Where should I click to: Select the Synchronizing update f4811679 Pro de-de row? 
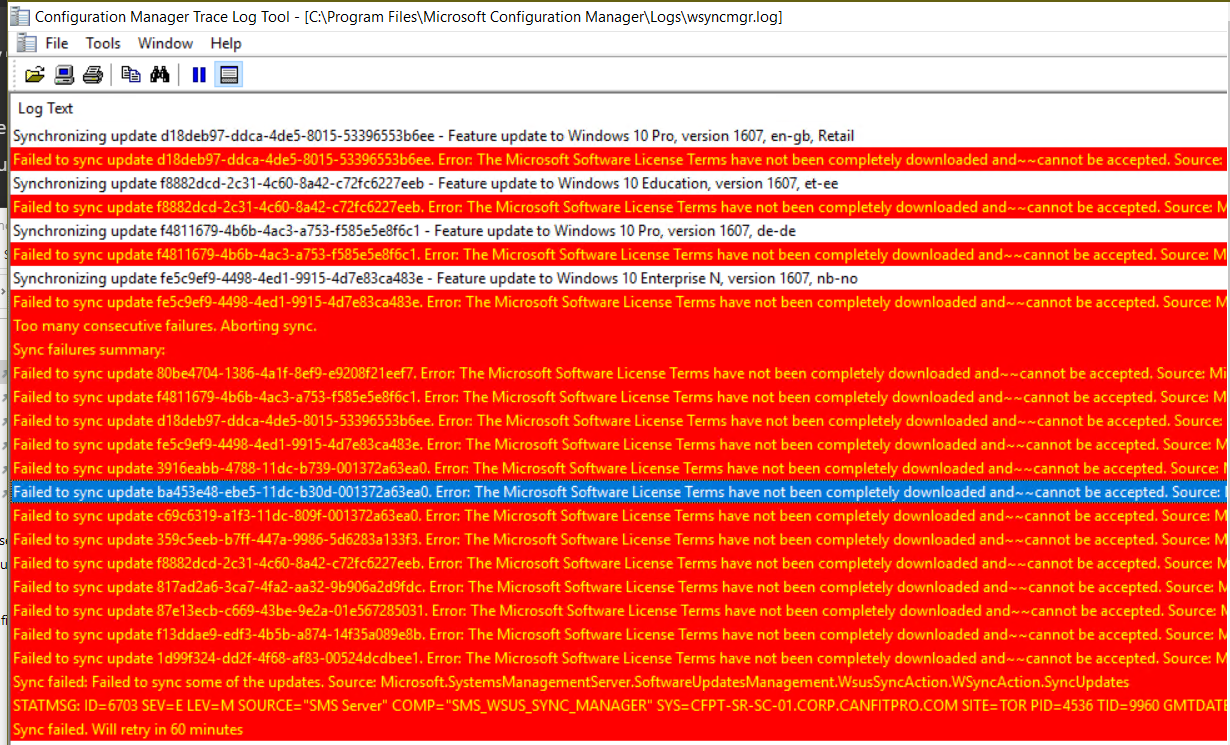619,231
